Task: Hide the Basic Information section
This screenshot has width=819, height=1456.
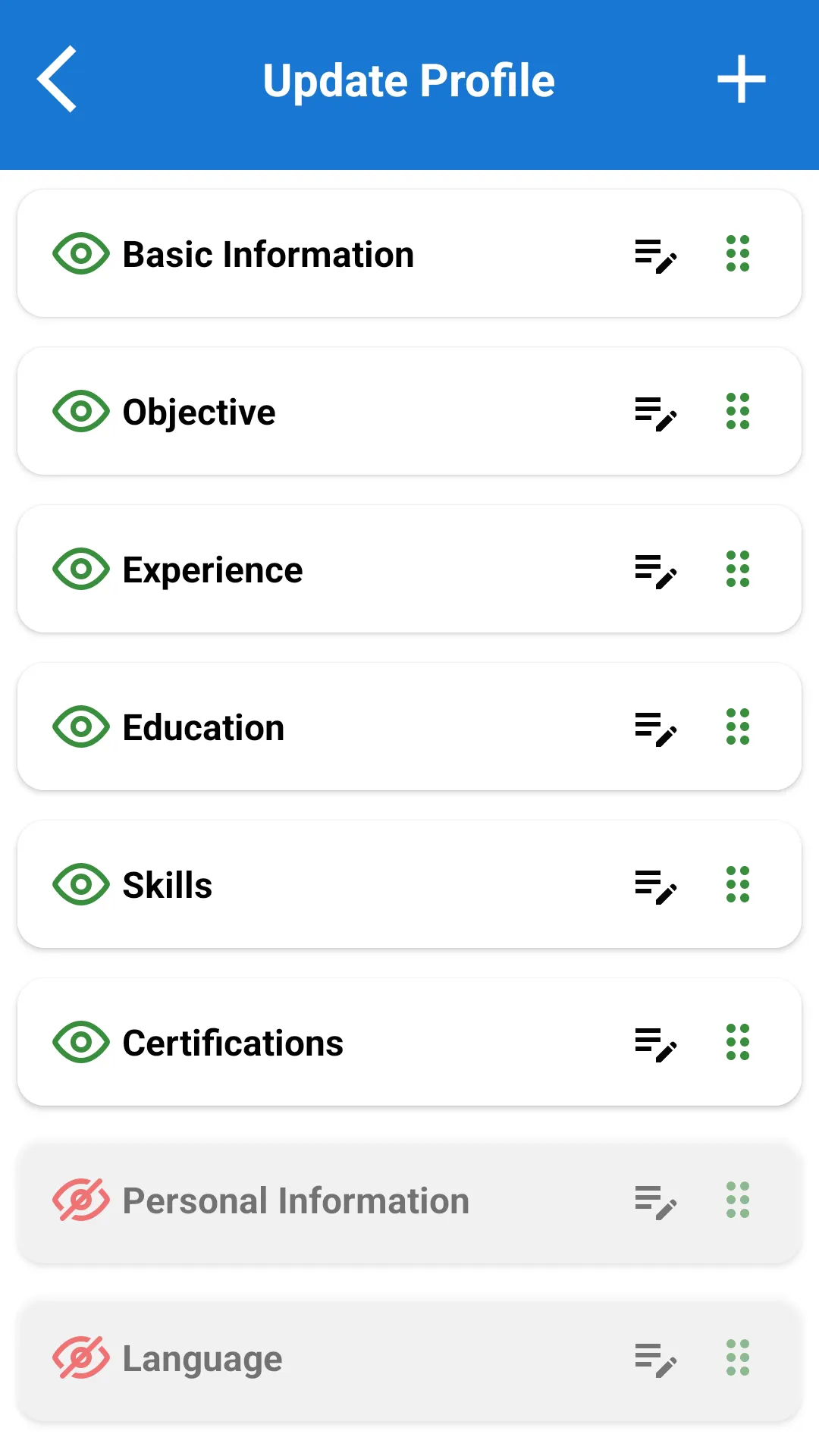Action: pos(80,253)
